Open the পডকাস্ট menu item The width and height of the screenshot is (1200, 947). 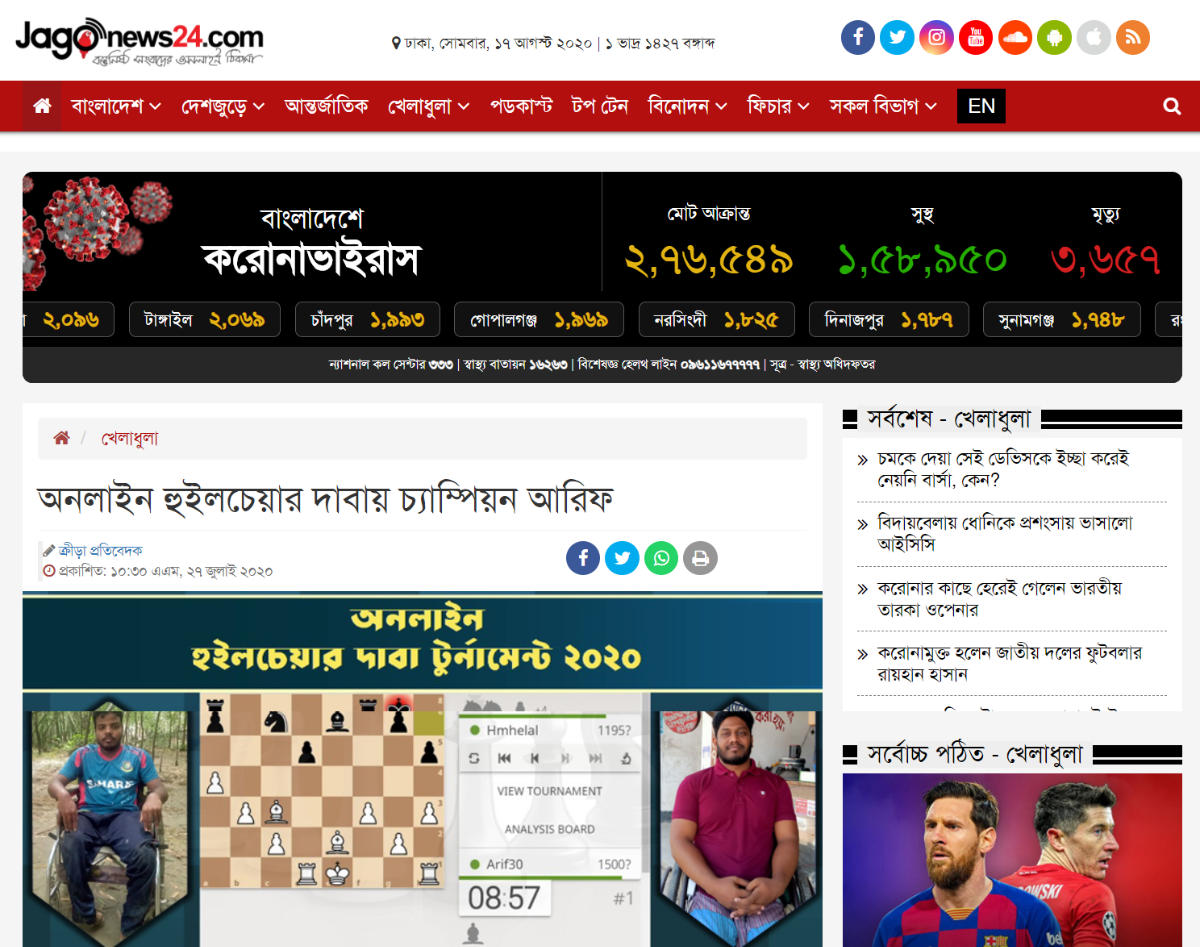tap(521, 106)
